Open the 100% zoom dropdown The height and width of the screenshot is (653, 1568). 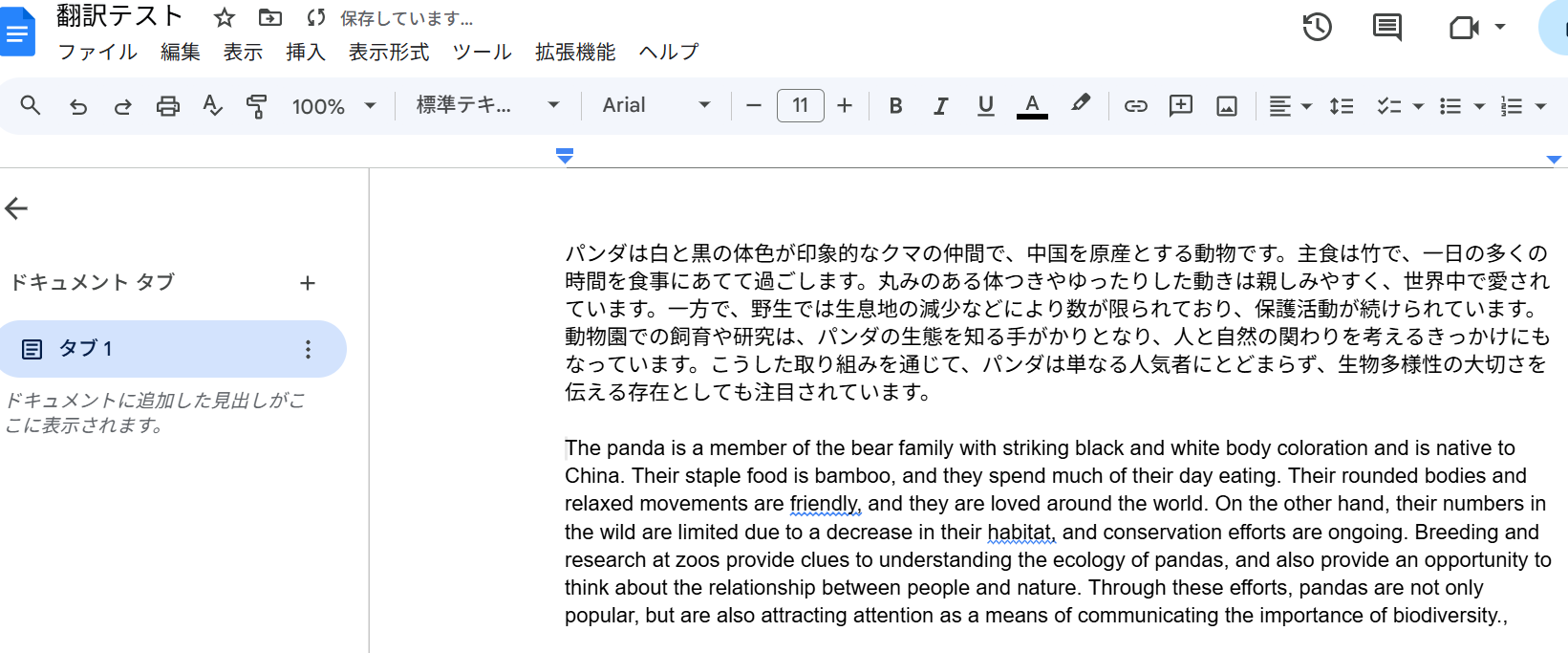pyautogui.click(x=333, y=106)
